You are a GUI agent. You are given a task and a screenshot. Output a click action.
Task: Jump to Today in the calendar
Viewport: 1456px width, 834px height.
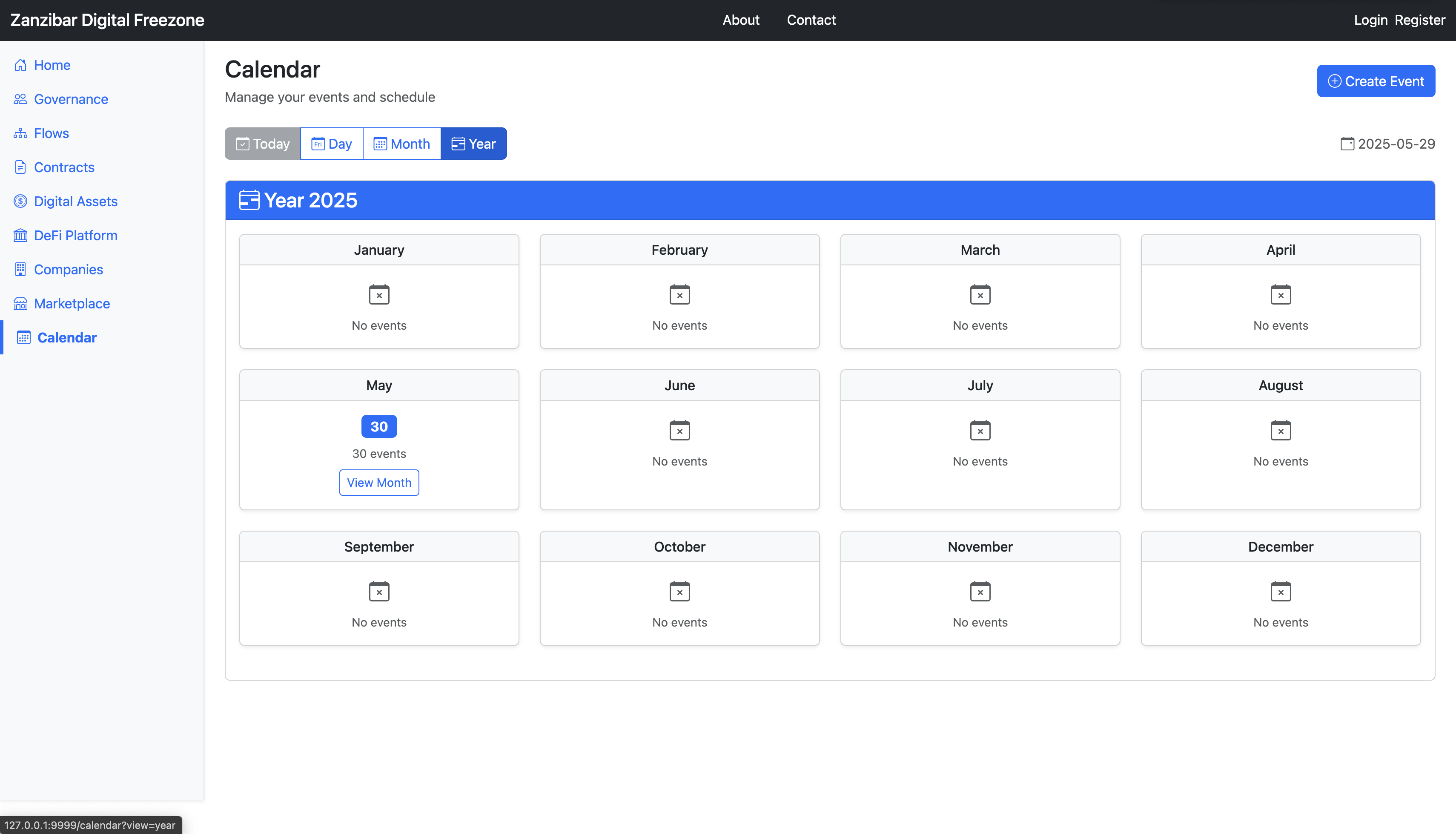[x=263, y=144]
